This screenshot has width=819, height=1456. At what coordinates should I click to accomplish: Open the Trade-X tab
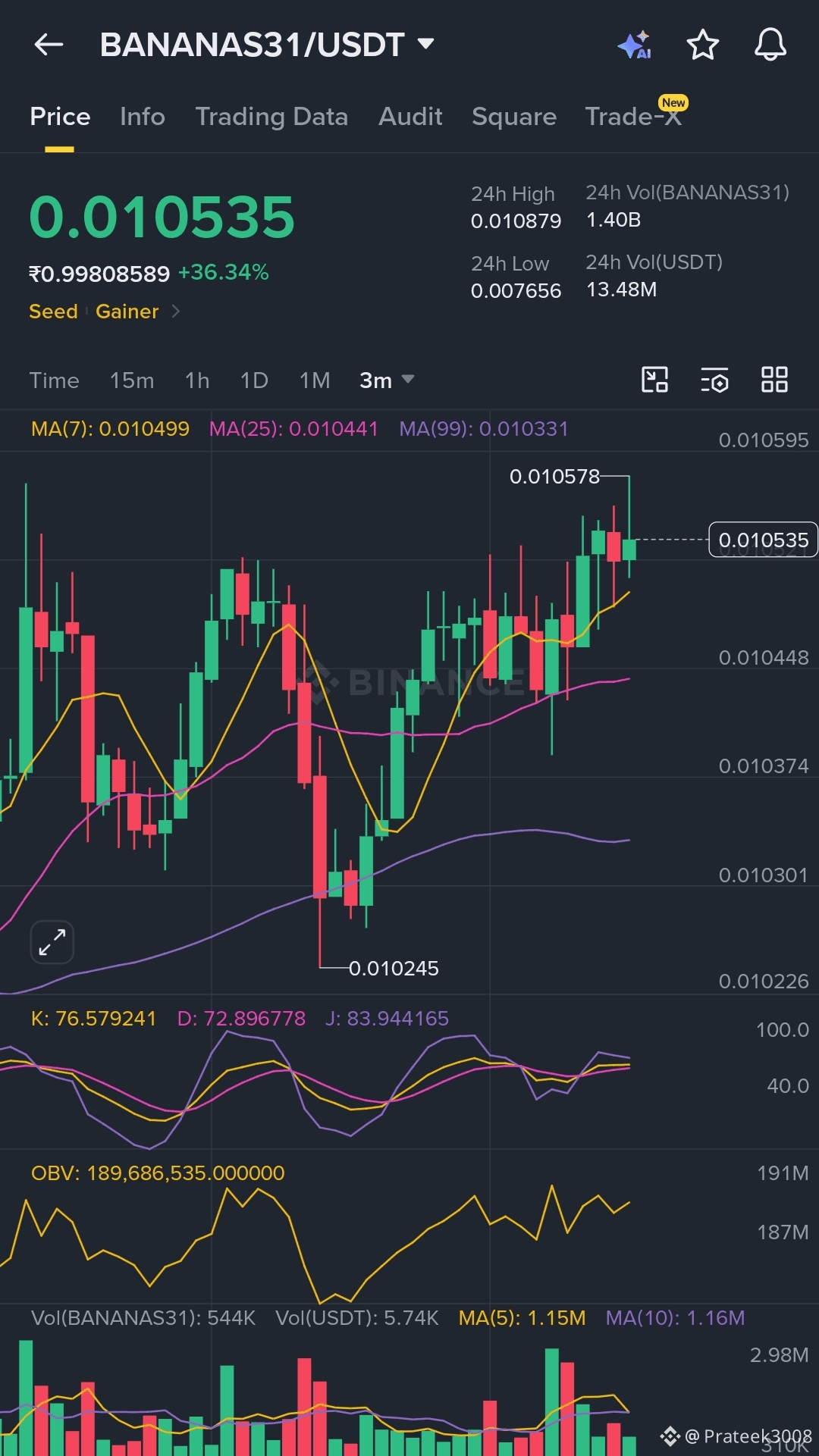[x=634, y=117]
